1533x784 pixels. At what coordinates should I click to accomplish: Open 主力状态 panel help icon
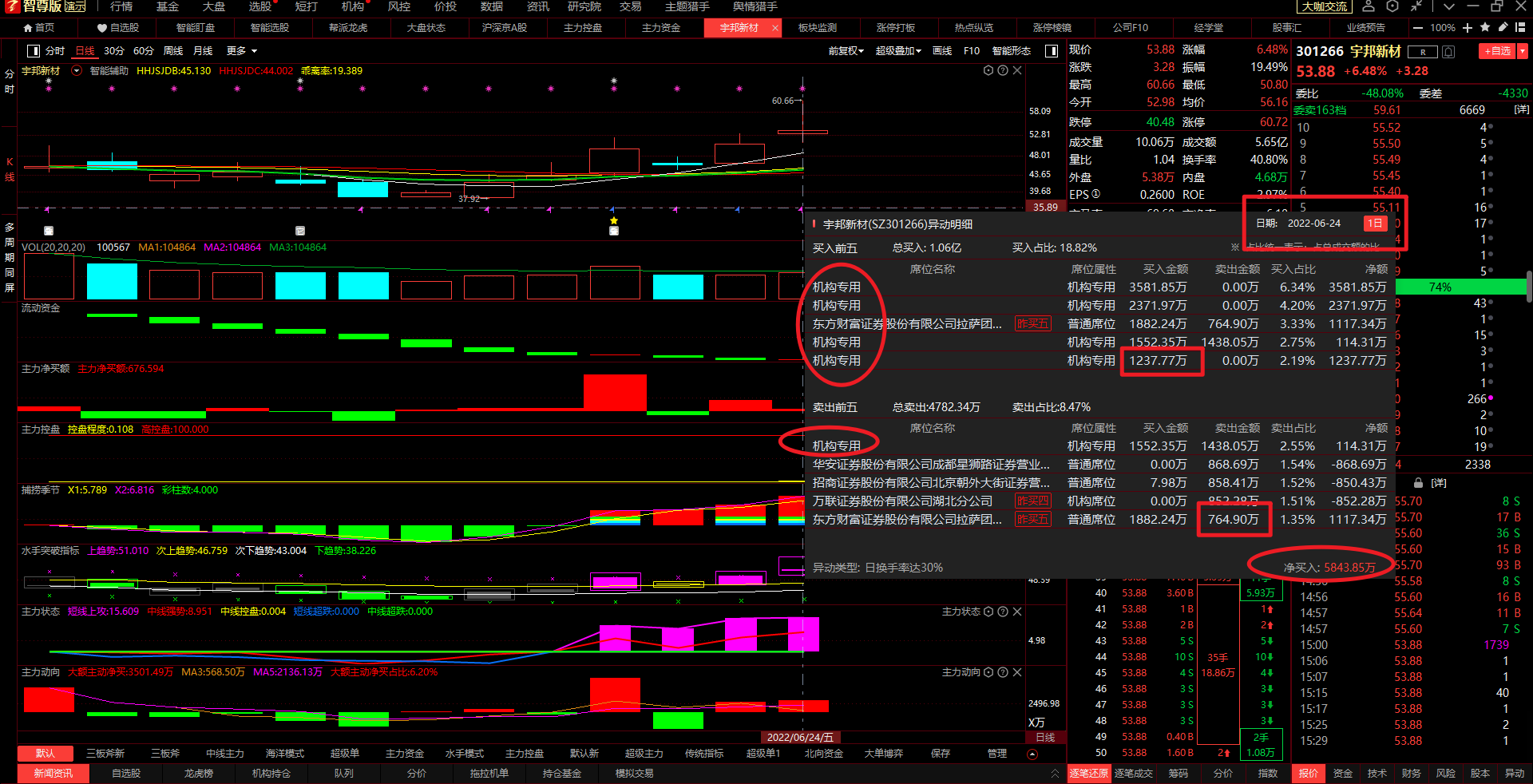click(x=1003, y=612)
